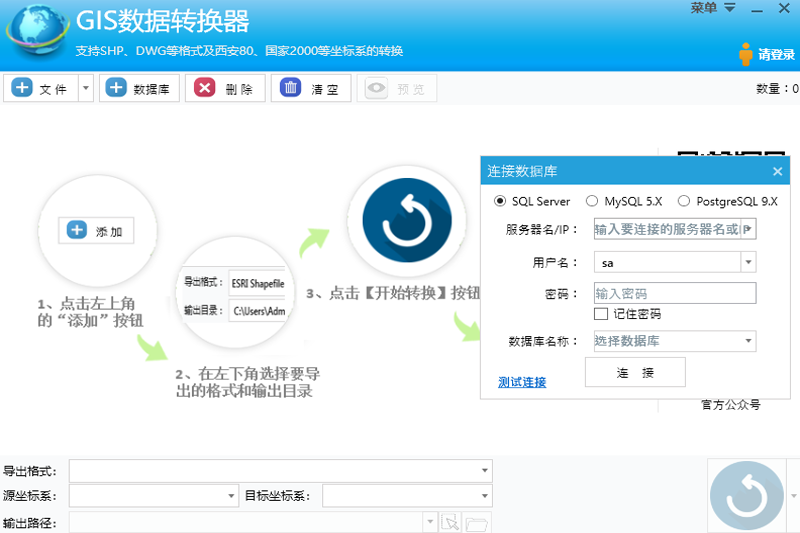Click the 清空 clear list button
This screenshot has width=800, height=533.
click(x=311, y=88)
